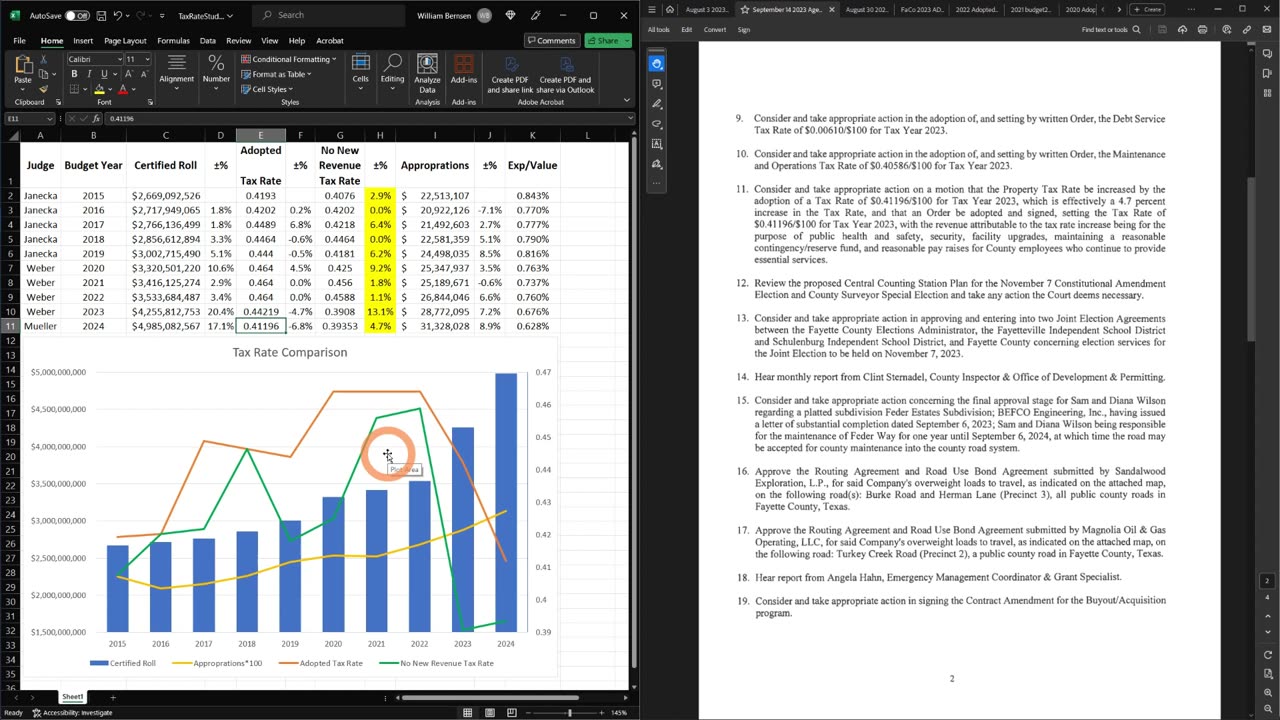The width and height of the screenshot is (1280, 720).
Task: Select the Sheet1 worksheet tab
Action: (73, 696)
